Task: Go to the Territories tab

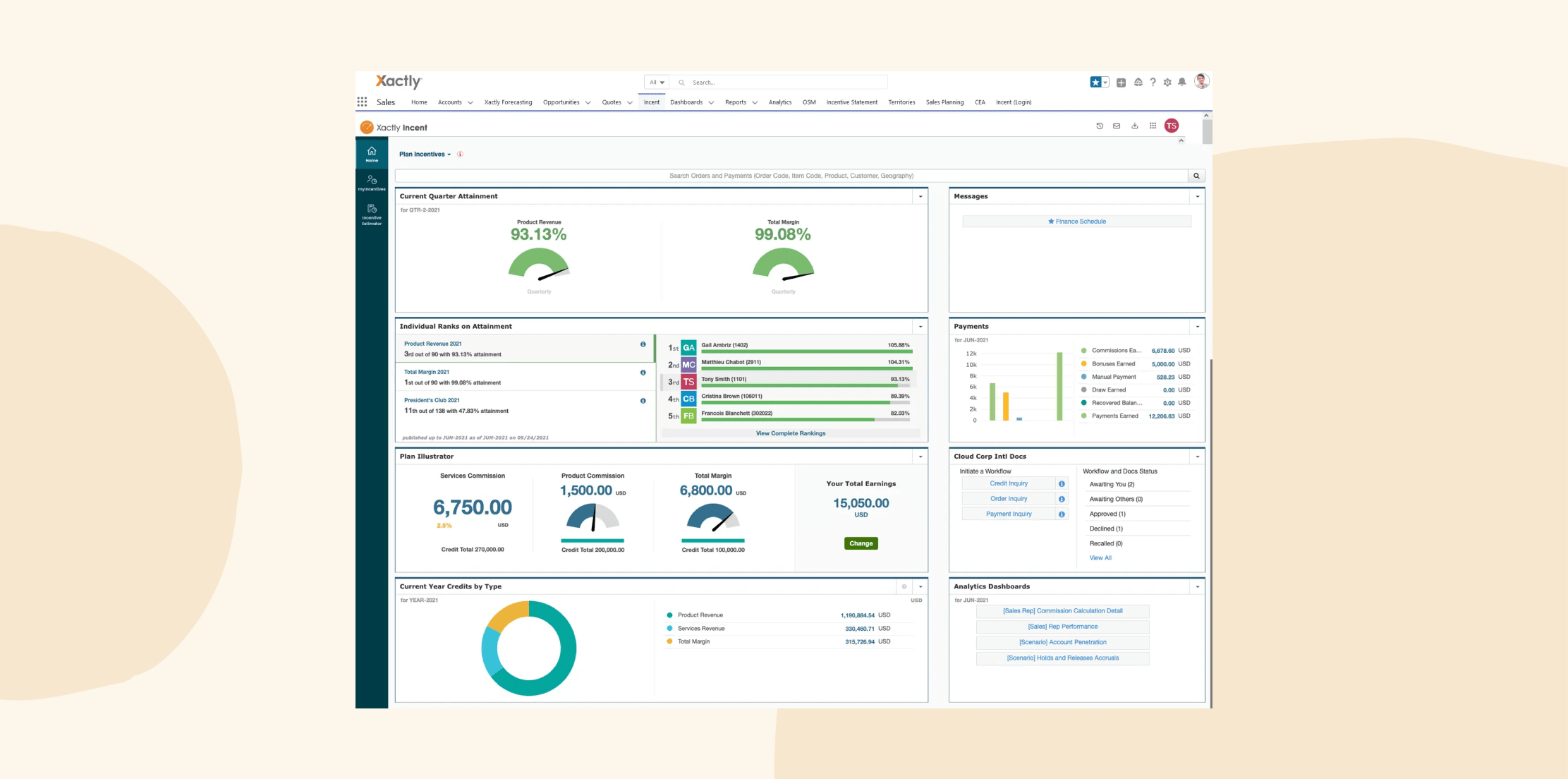Action: point(901,102)
